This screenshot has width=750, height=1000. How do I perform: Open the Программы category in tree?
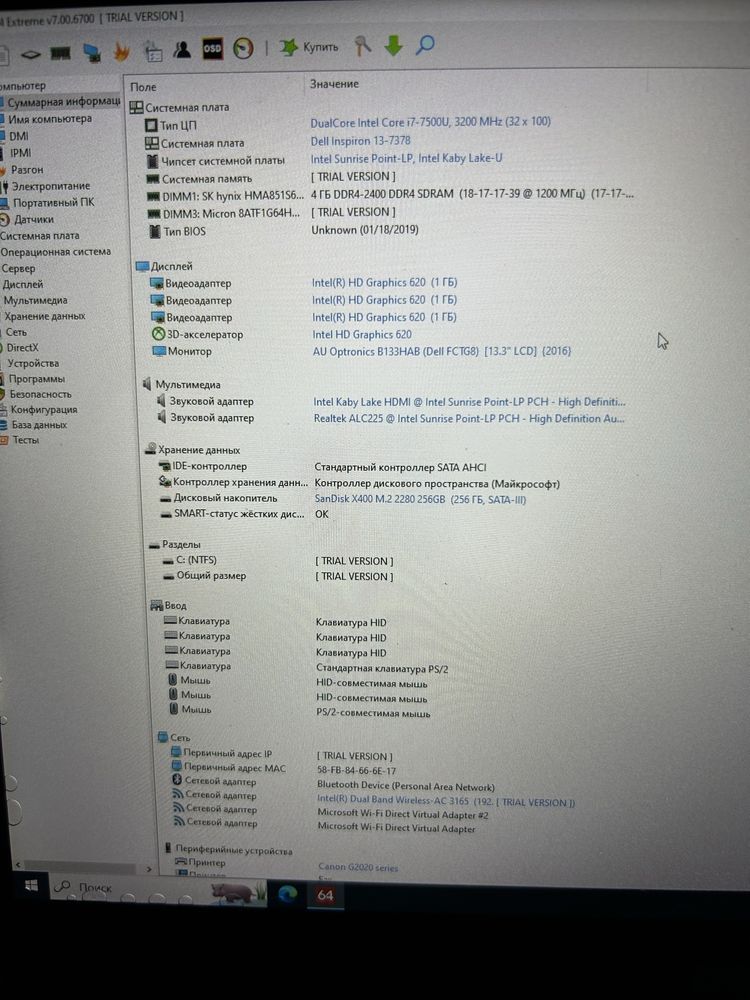click(x=37, y=379)
